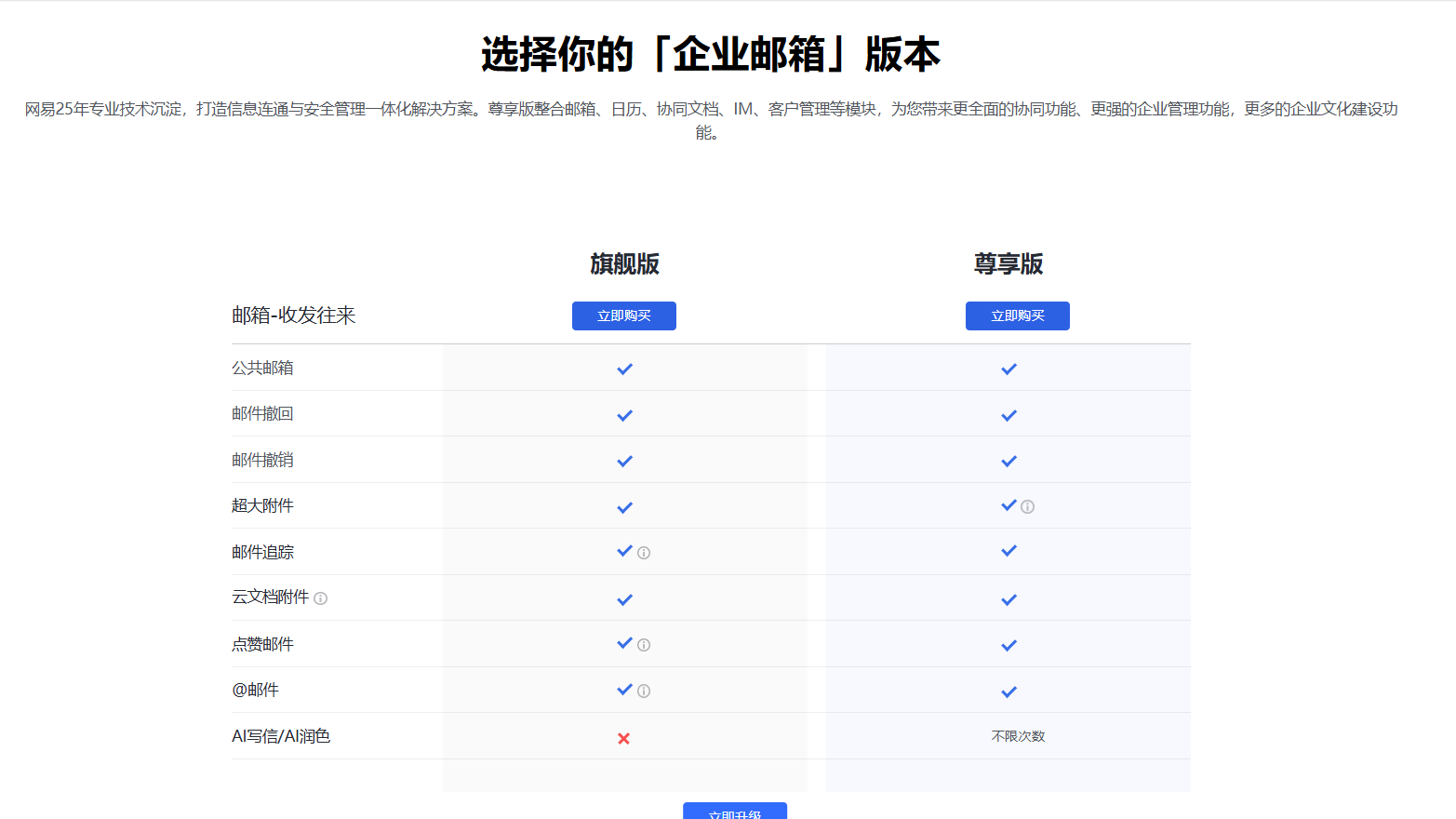Select the 旗舰版 column header
The width and height of the screenshot is (1456, 819).
click(624, 264)
